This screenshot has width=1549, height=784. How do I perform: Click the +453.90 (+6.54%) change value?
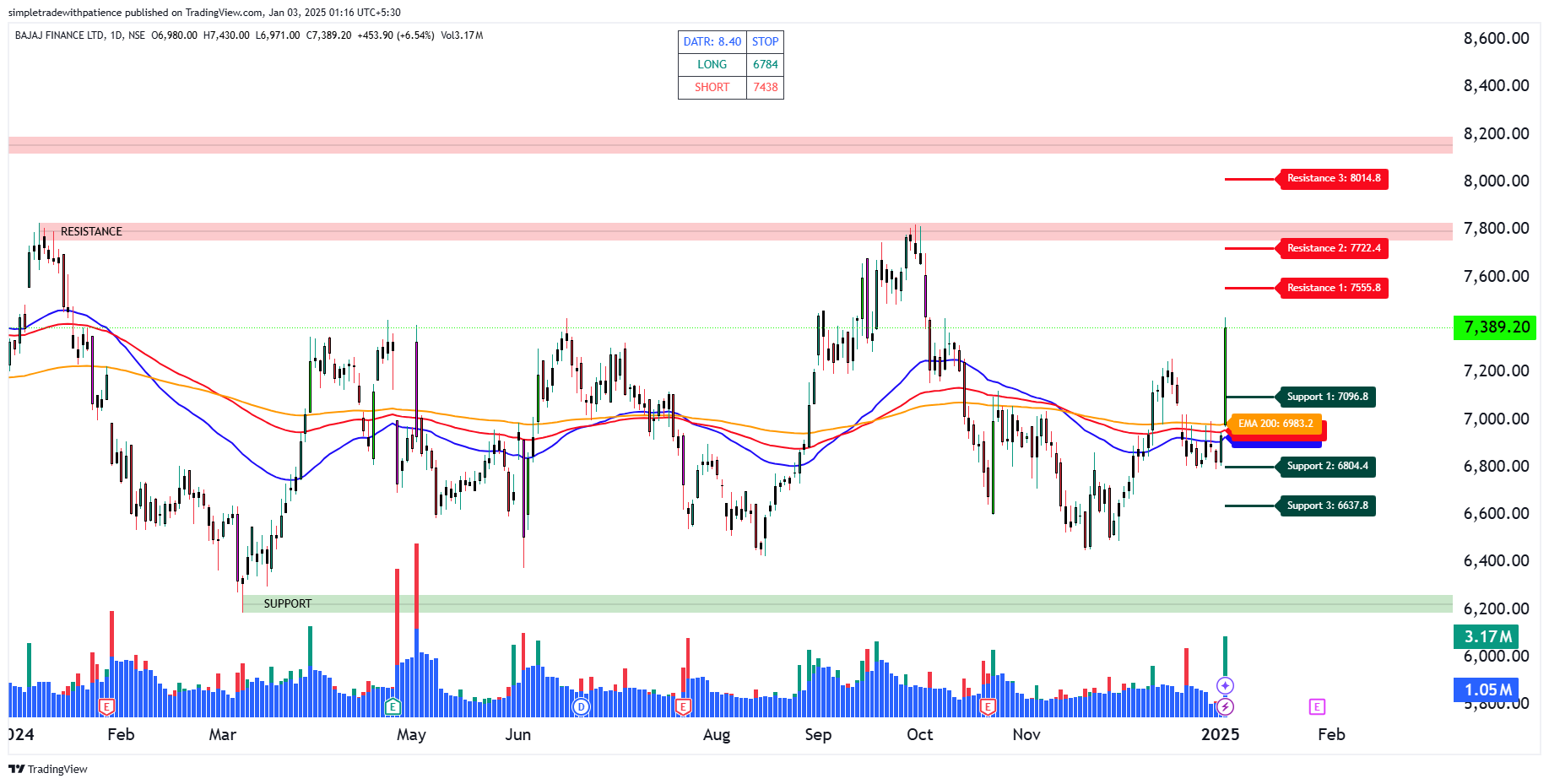click(396, 35)
